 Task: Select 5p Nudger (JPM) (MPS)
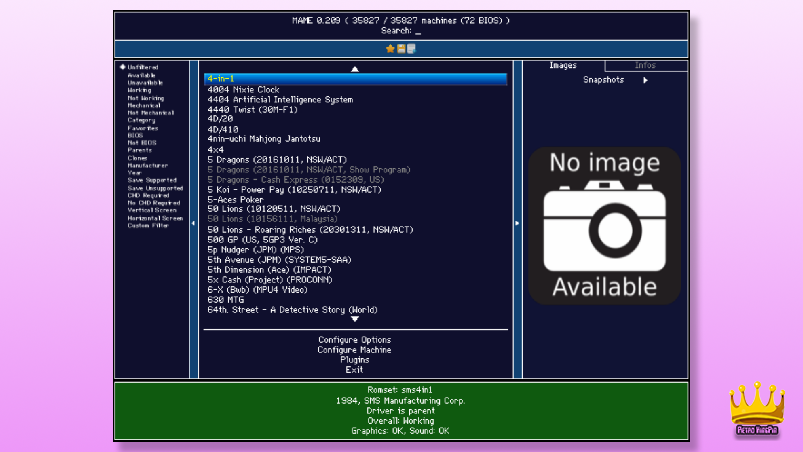coord(256,250)
